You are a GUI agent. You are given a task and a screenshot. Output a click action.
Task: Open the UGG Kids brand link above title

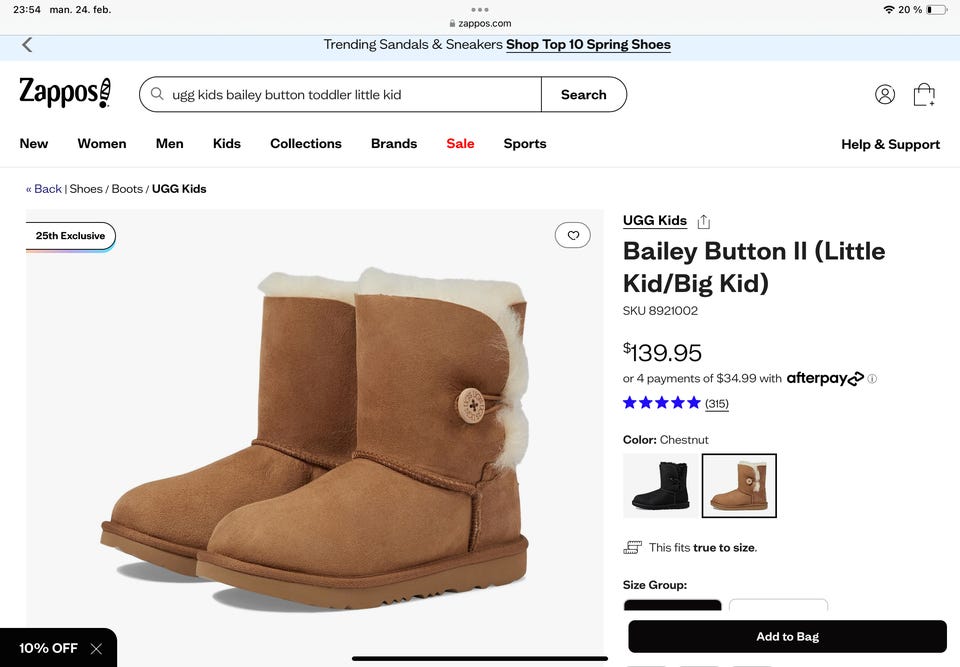click(x=654, y=220)
